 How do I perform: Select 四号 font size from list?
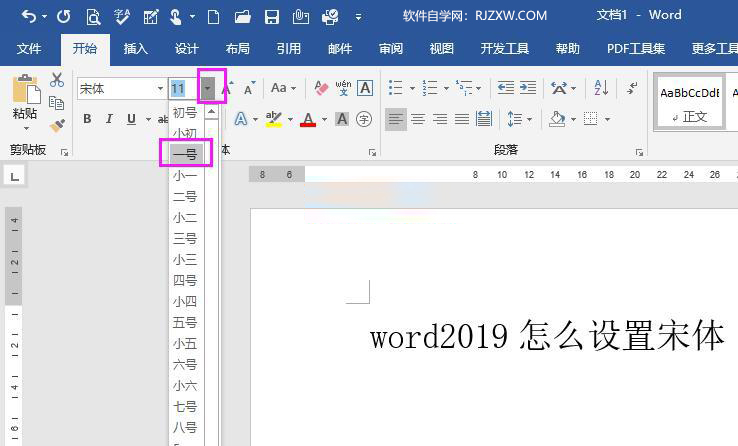tap(186, 280)
